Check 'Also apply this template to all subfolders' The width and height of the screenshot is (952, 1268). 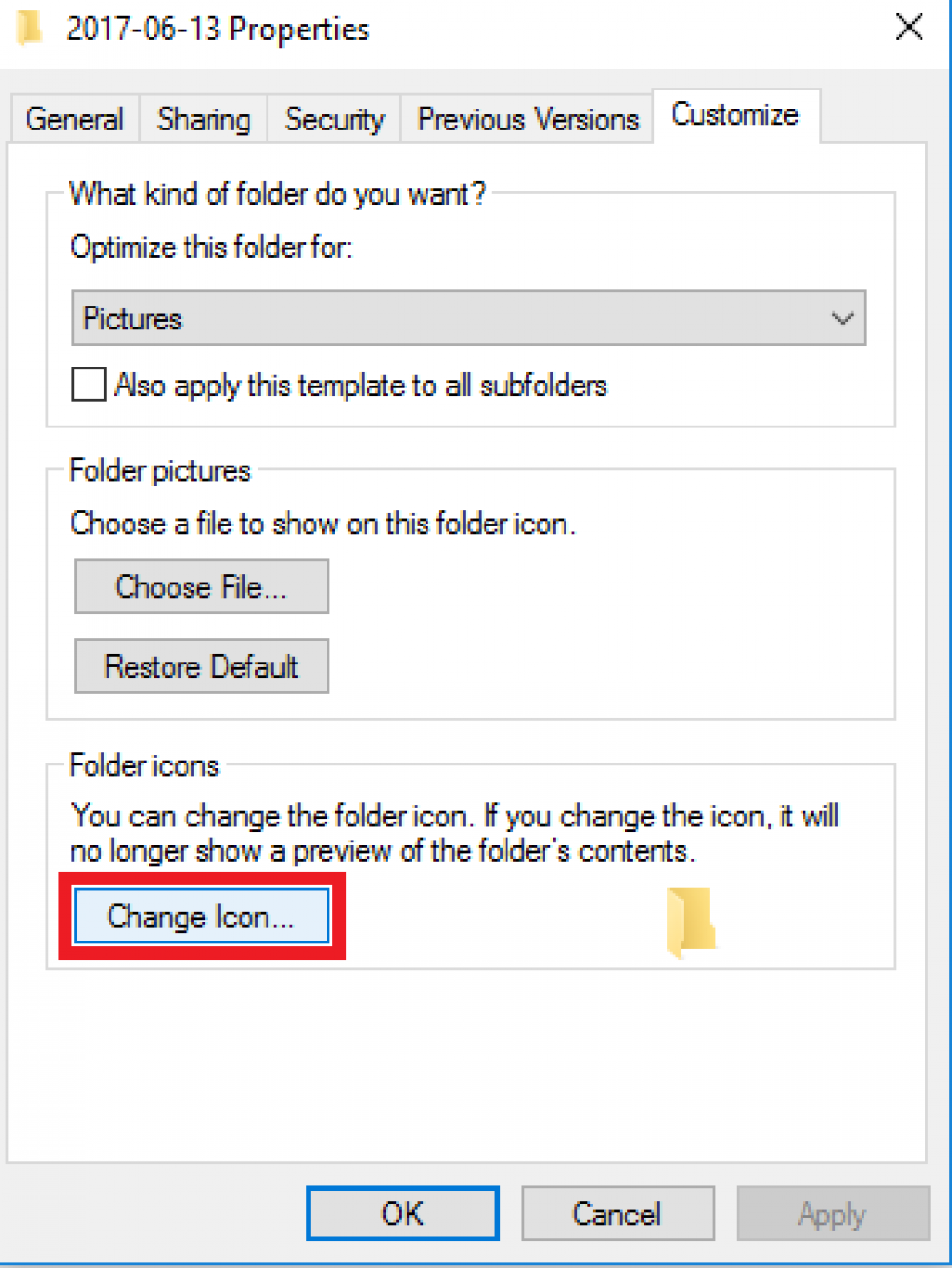89,385
